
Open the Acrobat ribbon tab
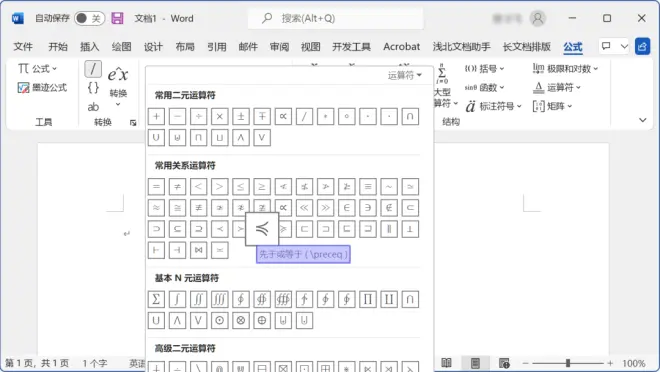coord(401,47)
